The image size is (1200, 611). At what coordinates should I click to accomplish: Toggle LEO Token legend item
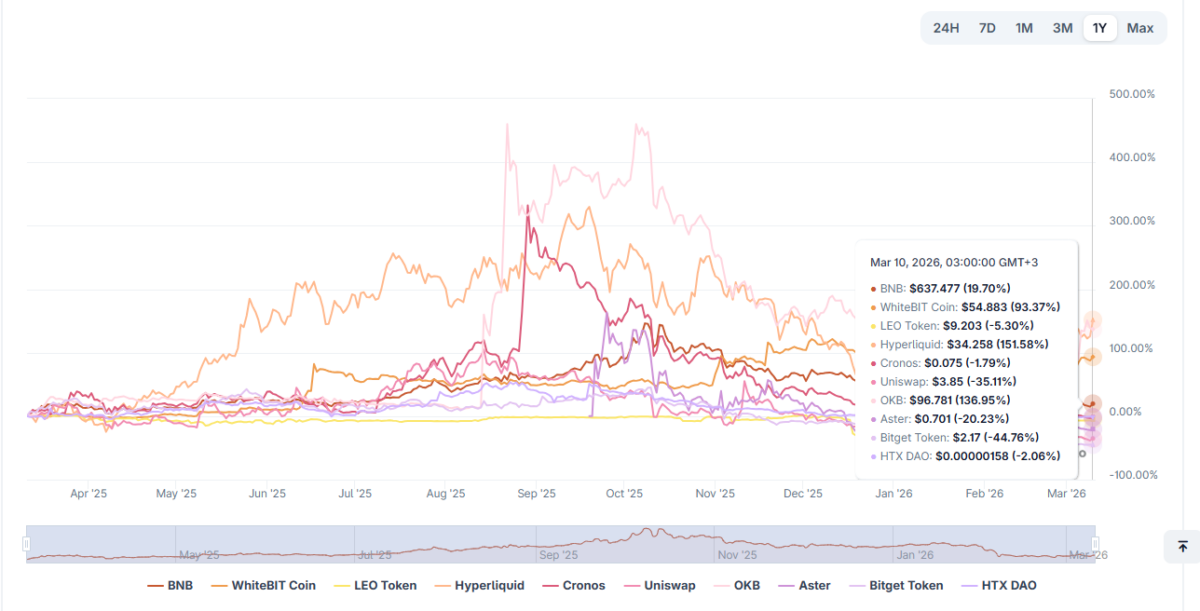pyautogui.click(x=375, y=586)
